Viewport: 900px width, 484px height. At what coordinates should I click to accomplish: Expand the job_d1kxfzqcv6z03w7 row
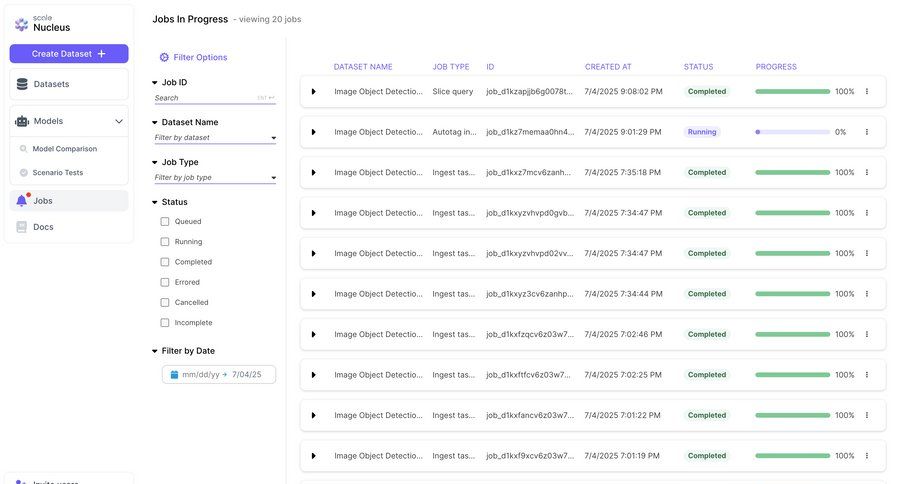click(x=313, y=334)
